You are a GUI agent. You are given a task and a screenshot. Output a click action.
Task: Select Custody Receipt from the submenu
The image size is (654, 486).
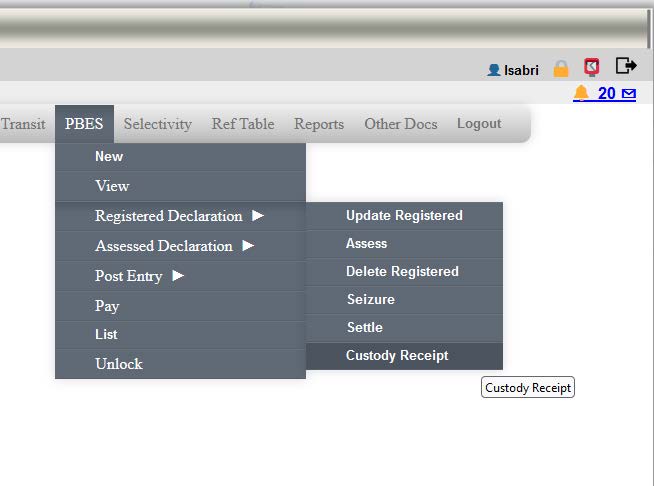[397, 355]
